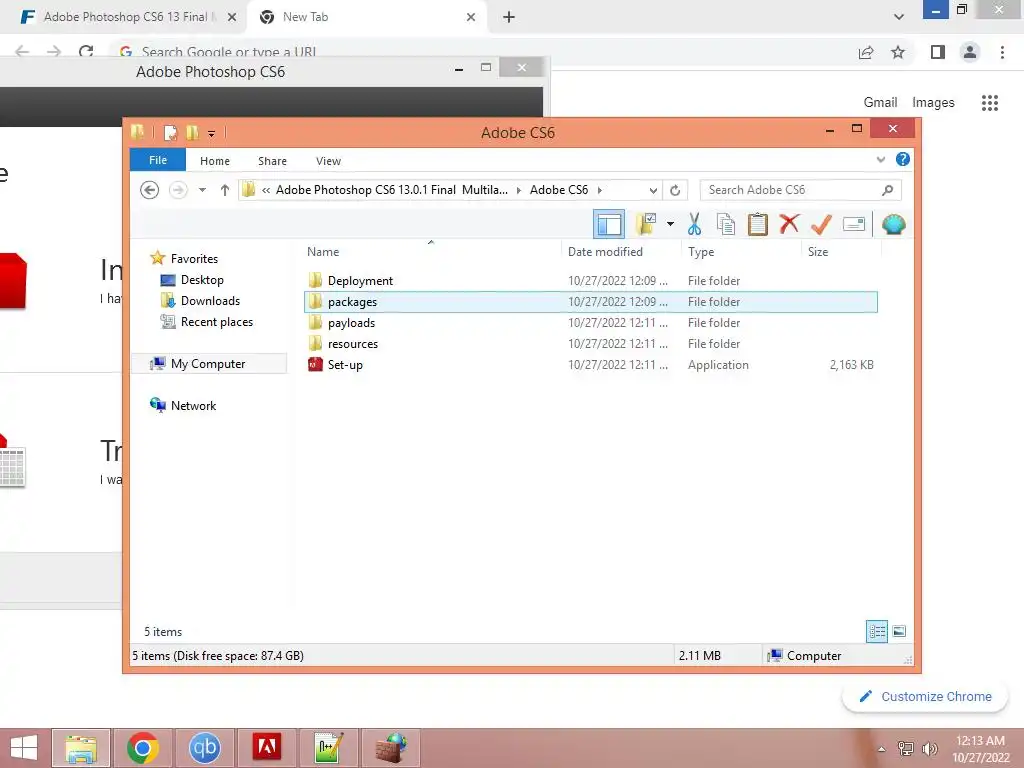This screenshot has width=1024, height=768.
Task: Click the Properties quick access icon
Action: (x=170, y=133)
